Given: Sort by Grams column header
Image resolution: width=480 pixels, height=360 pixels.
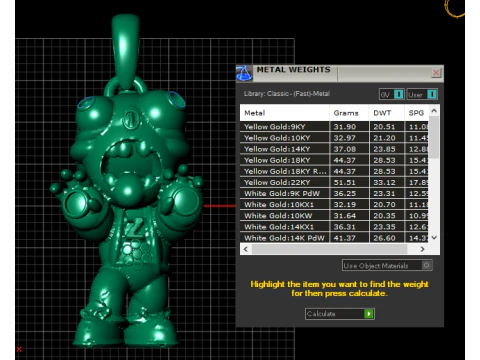Looking at the screenshot, I should coord(349,113).
